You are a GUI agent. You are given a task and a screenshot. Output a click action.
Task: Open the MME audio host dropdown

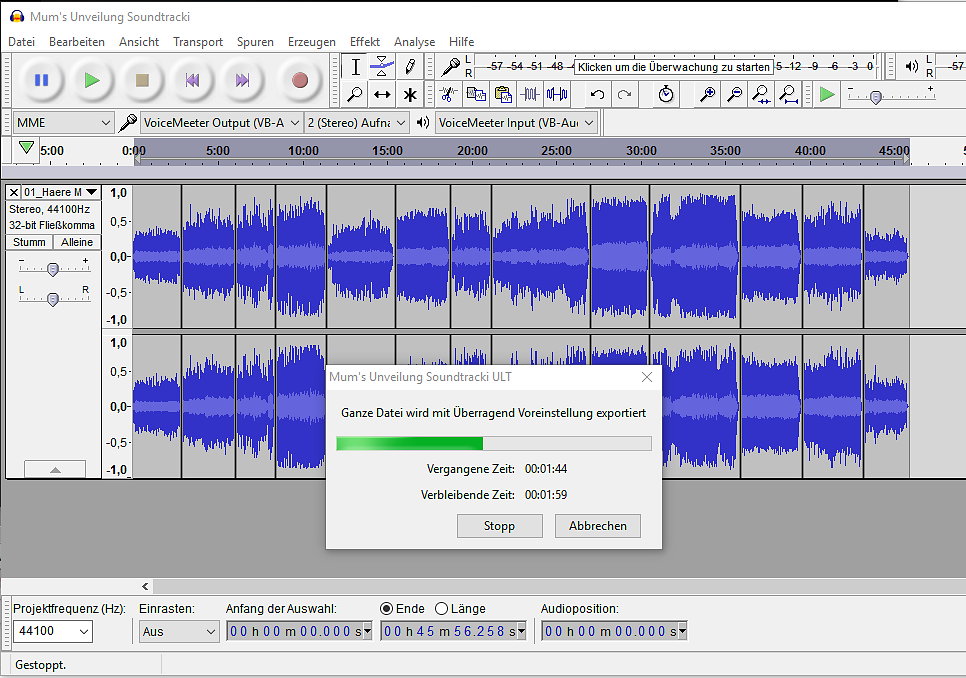(x=64, y=122)
